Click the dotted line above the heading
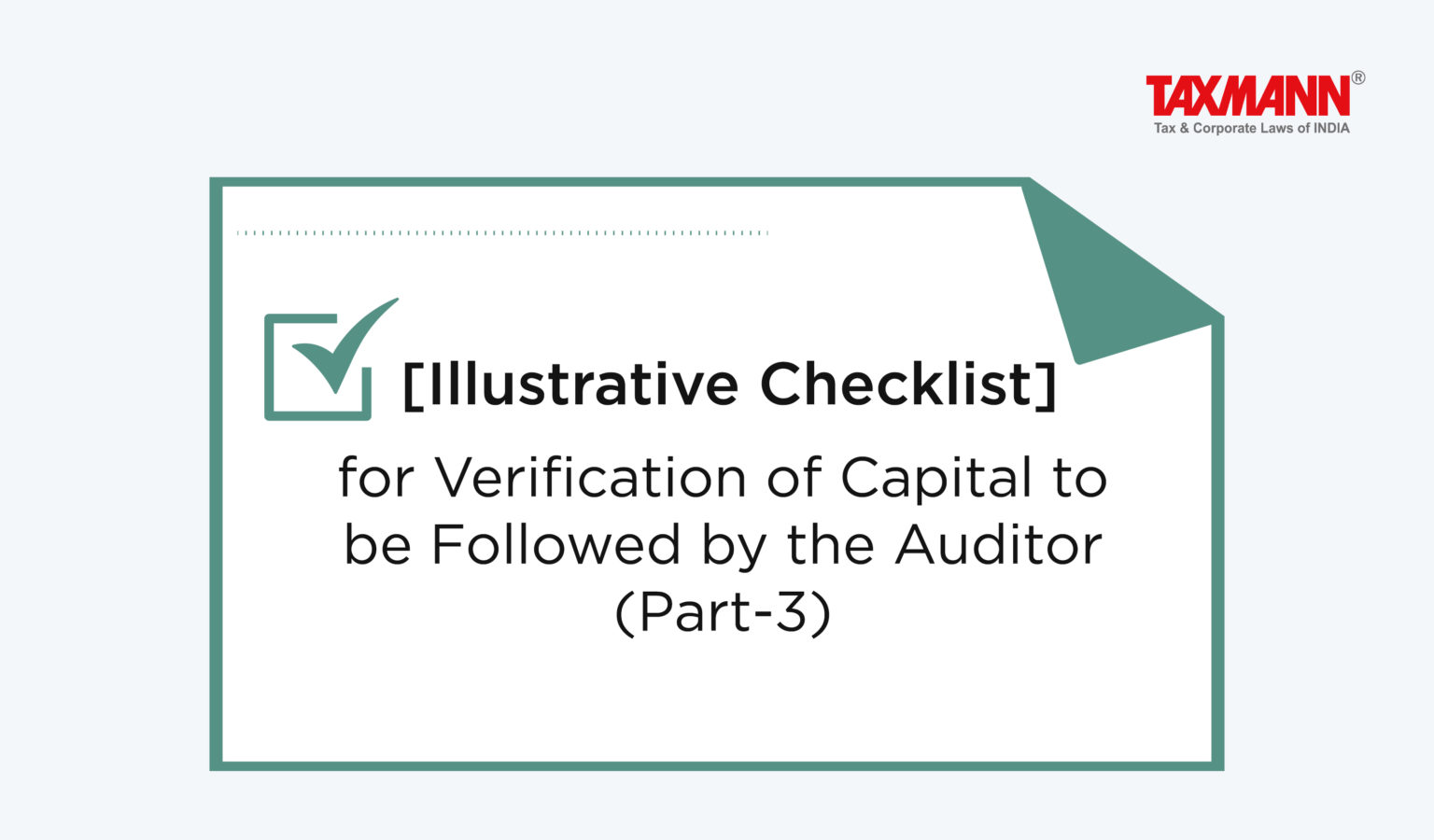This screenshot has width=1434, height=840. tap(502, 232)
